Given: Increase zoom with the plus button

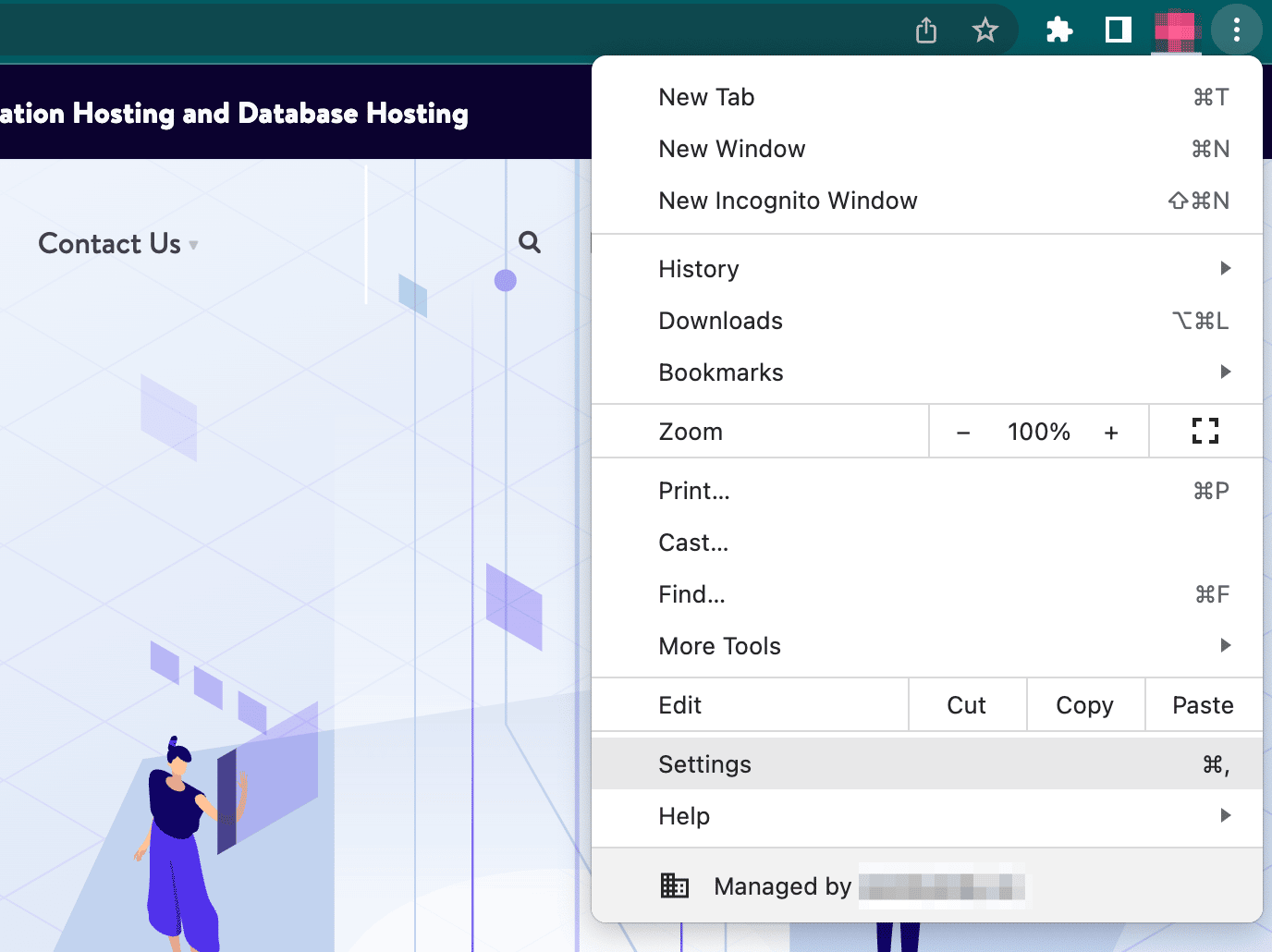Looking at the screenshot, I should tap(1111, 433).
